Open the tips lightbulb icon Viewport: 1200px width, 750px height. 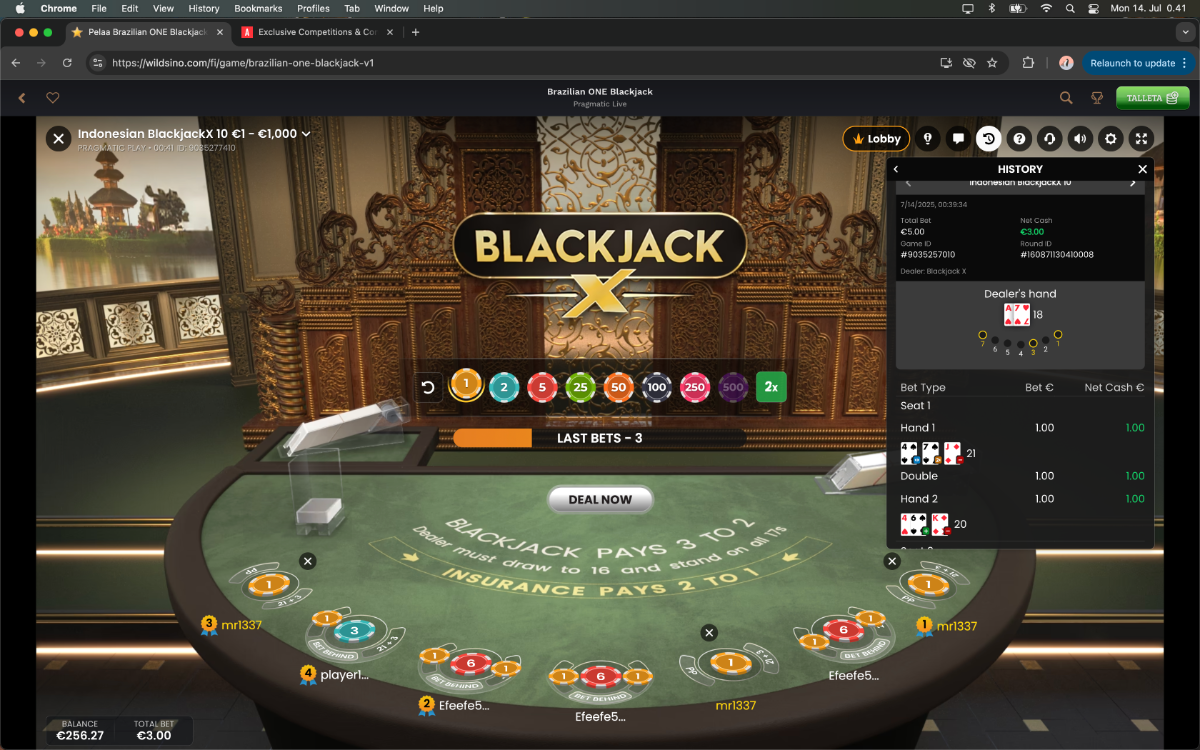pyautogui.click(x=928, y=139)
